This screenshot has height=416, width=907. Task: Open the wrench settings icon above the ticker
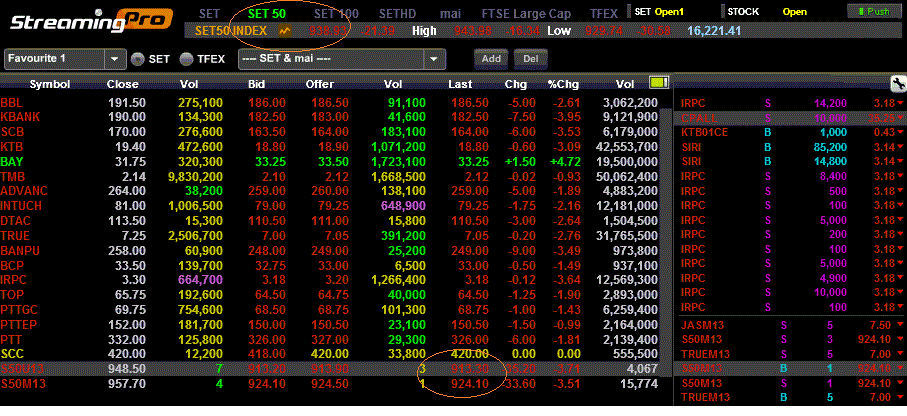(x=898, y=84)
